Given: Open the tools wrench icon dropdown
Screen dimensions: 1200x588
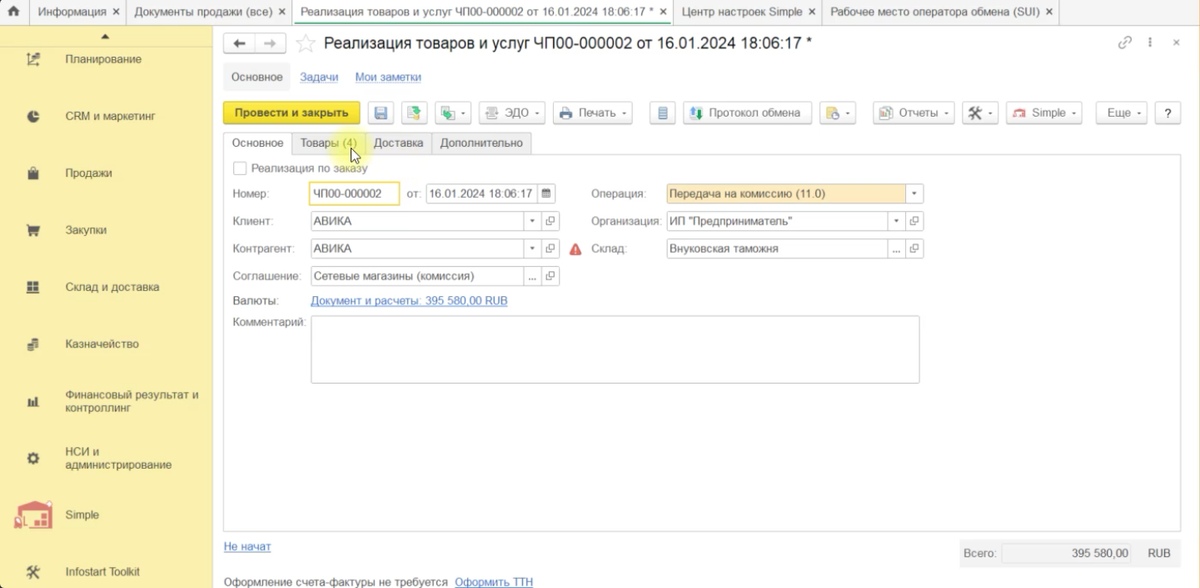Looking at the screenshot, I should 980,113.
